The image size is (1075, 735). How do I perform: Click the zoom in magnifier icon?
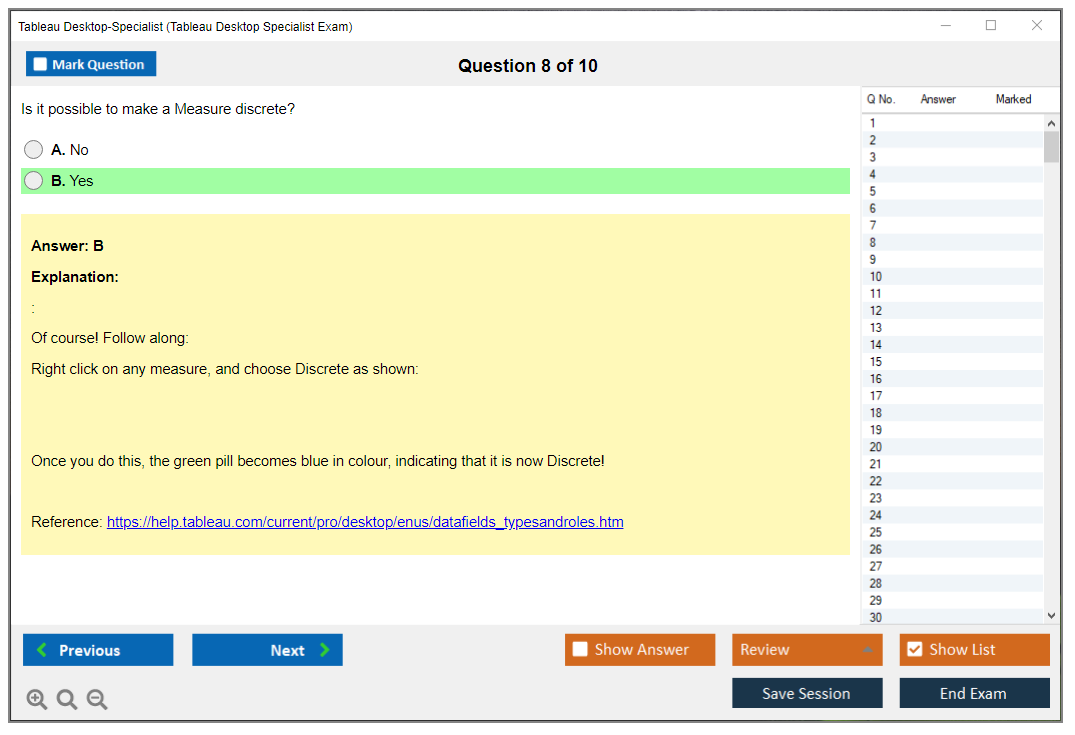[37, 700]
